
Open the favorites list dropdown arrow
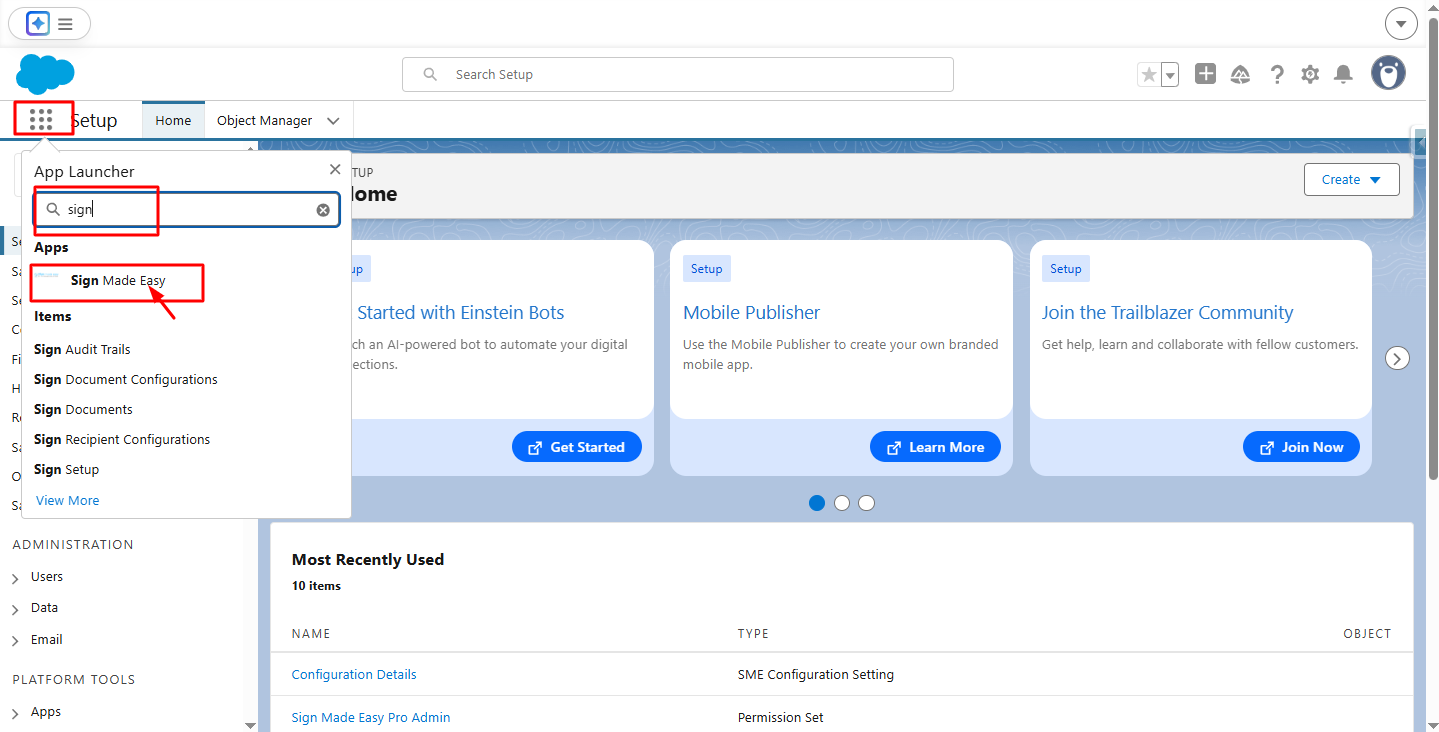pyautogui.click(x=1169, y=75)
